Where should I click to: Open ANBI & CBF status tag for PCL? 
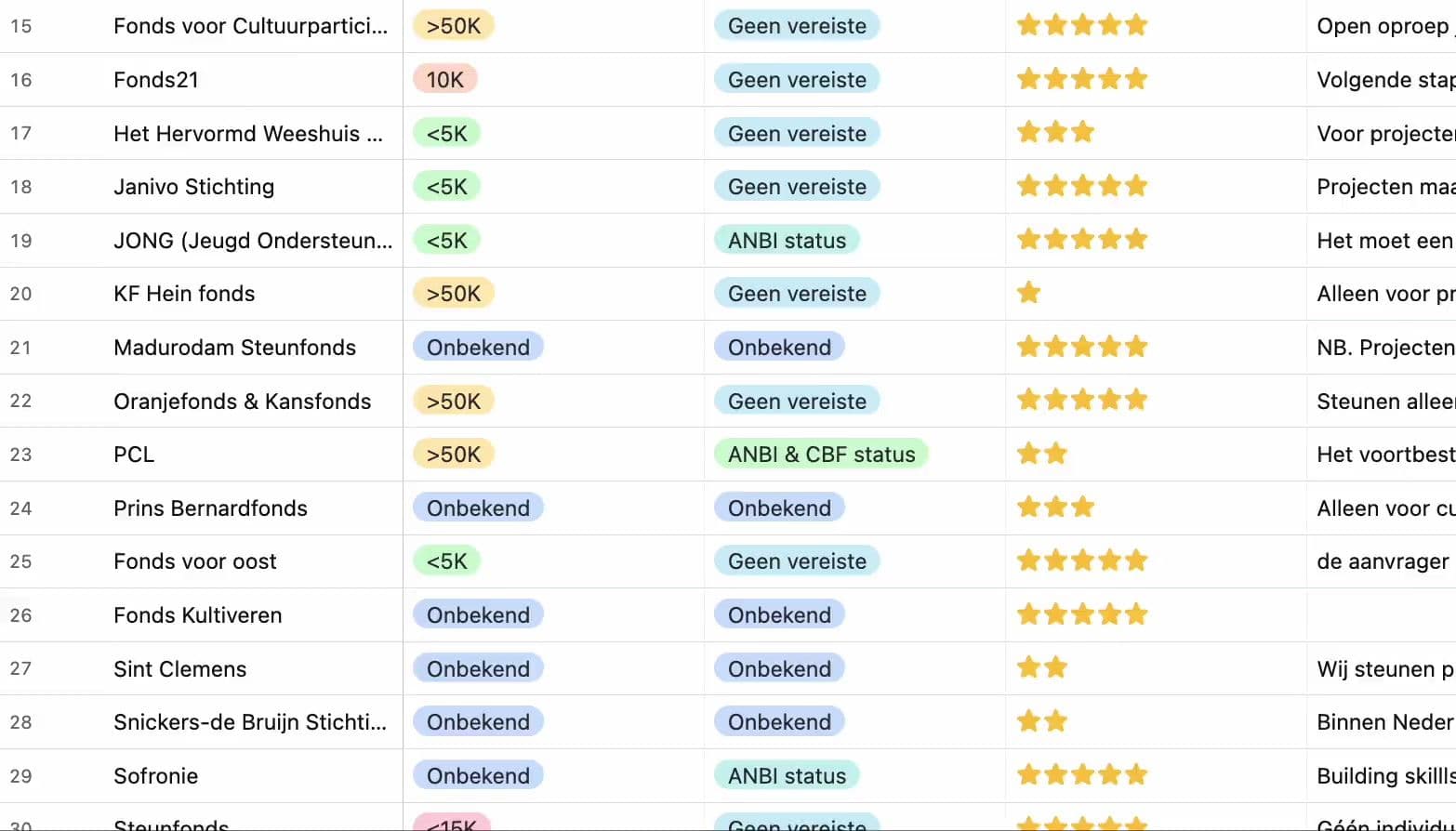(821, 455)
